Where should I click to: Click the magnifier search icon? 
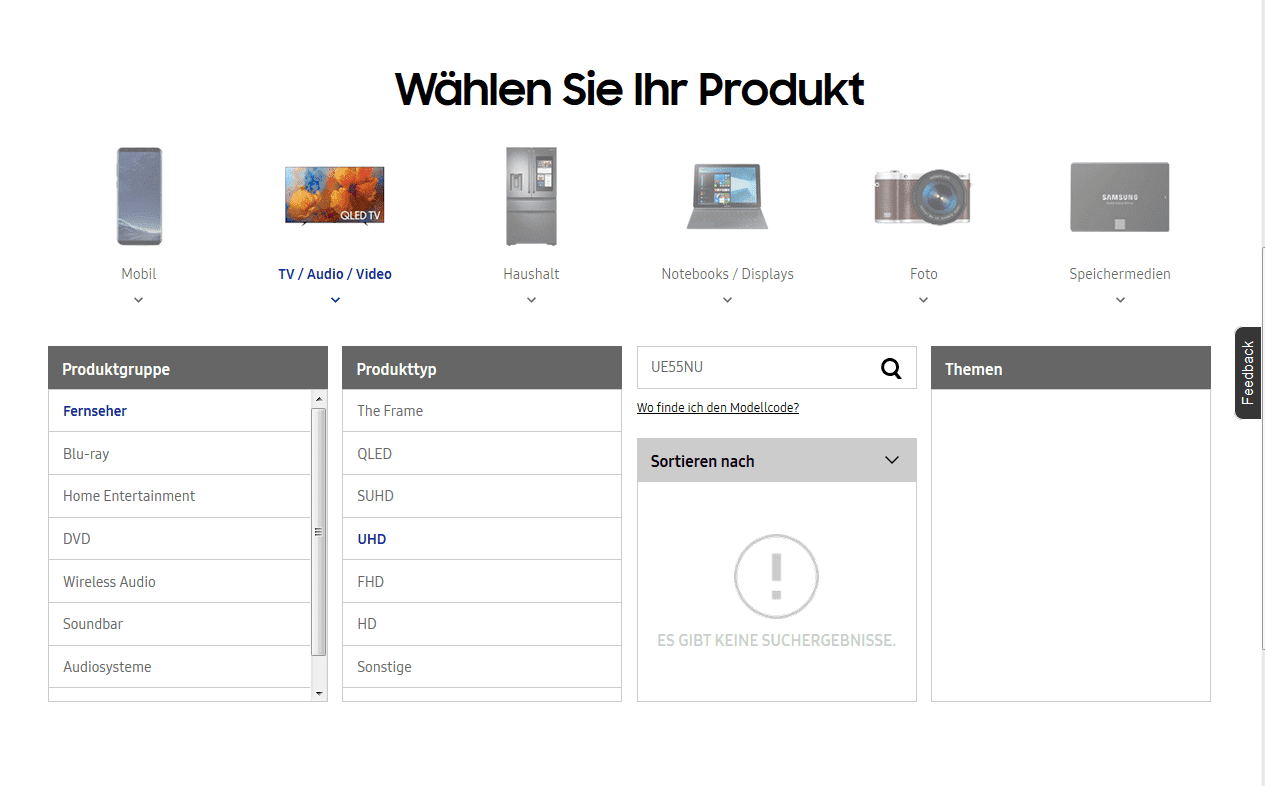(x=891, y=368)
